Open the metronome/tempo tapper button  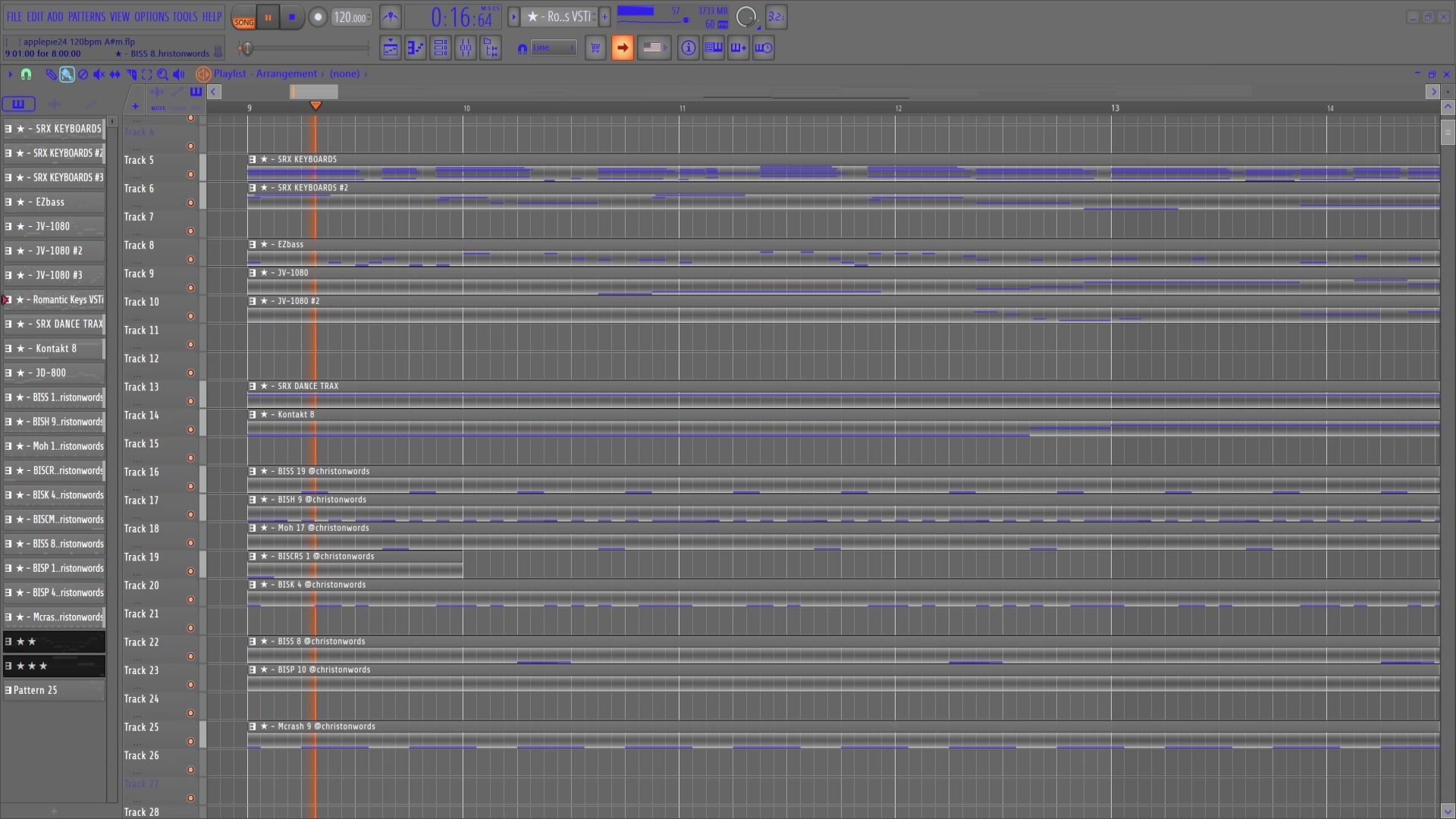coord(391,17)
